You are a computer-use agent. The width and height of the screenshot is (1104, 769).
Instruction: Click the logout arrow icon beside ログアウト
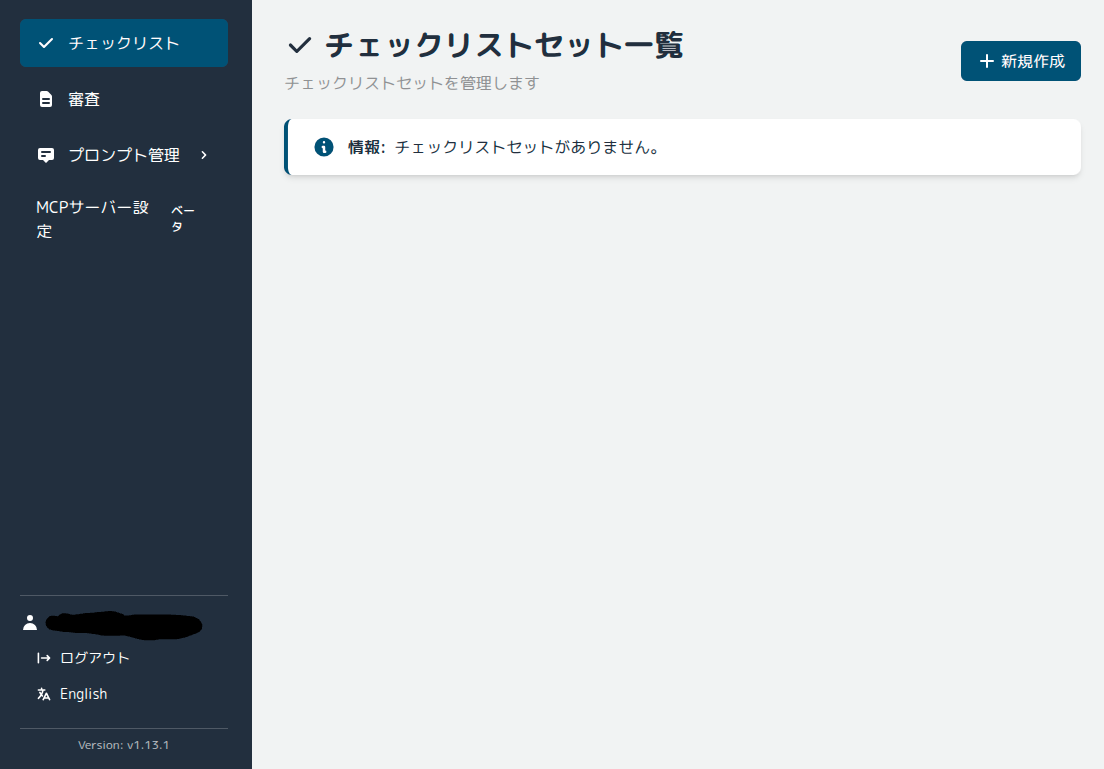(41, 658)
